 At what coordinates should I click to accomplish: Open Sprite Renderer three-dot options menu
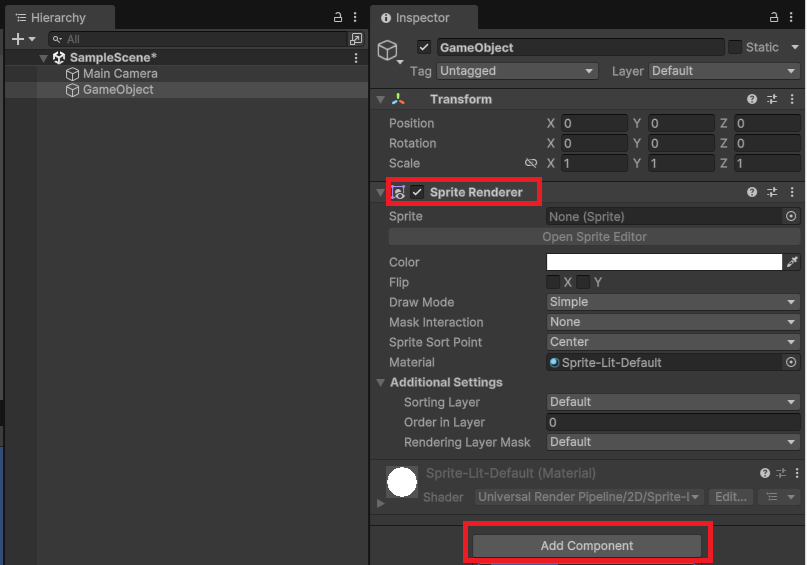click(792, 192)
